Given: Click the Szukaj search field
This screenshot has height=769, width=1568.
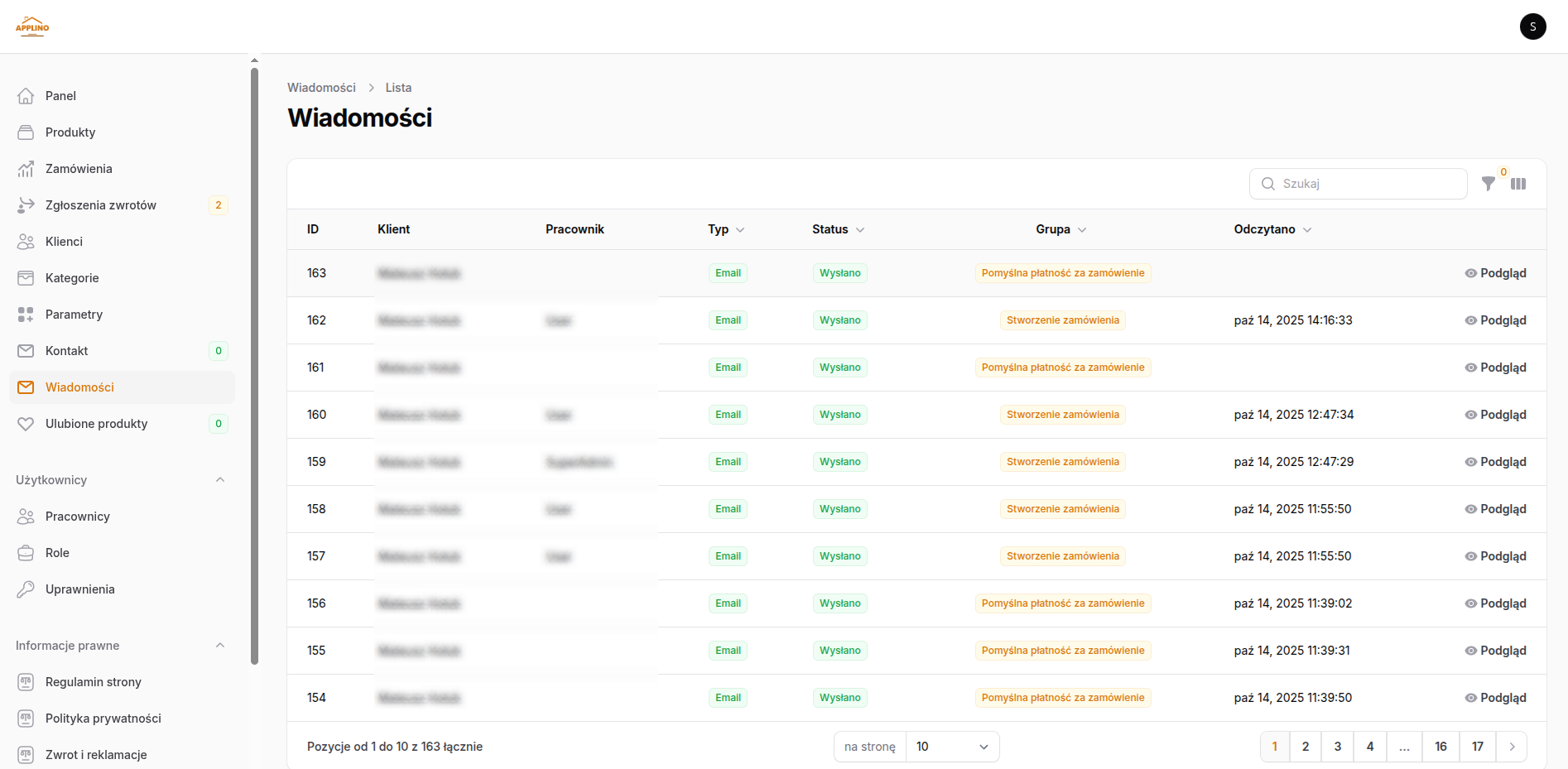Looking at the screenshot, I should pos(1366,184).
